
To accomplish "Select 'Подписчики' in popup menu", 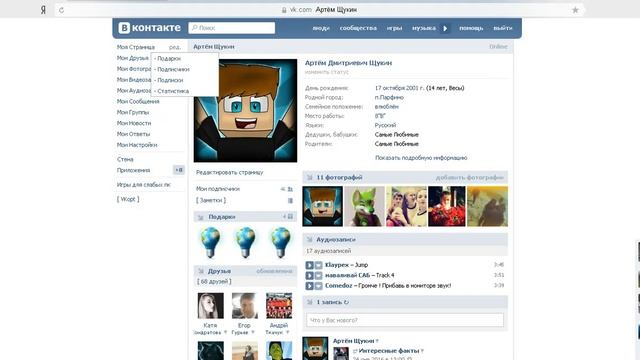I will point(172,69).
